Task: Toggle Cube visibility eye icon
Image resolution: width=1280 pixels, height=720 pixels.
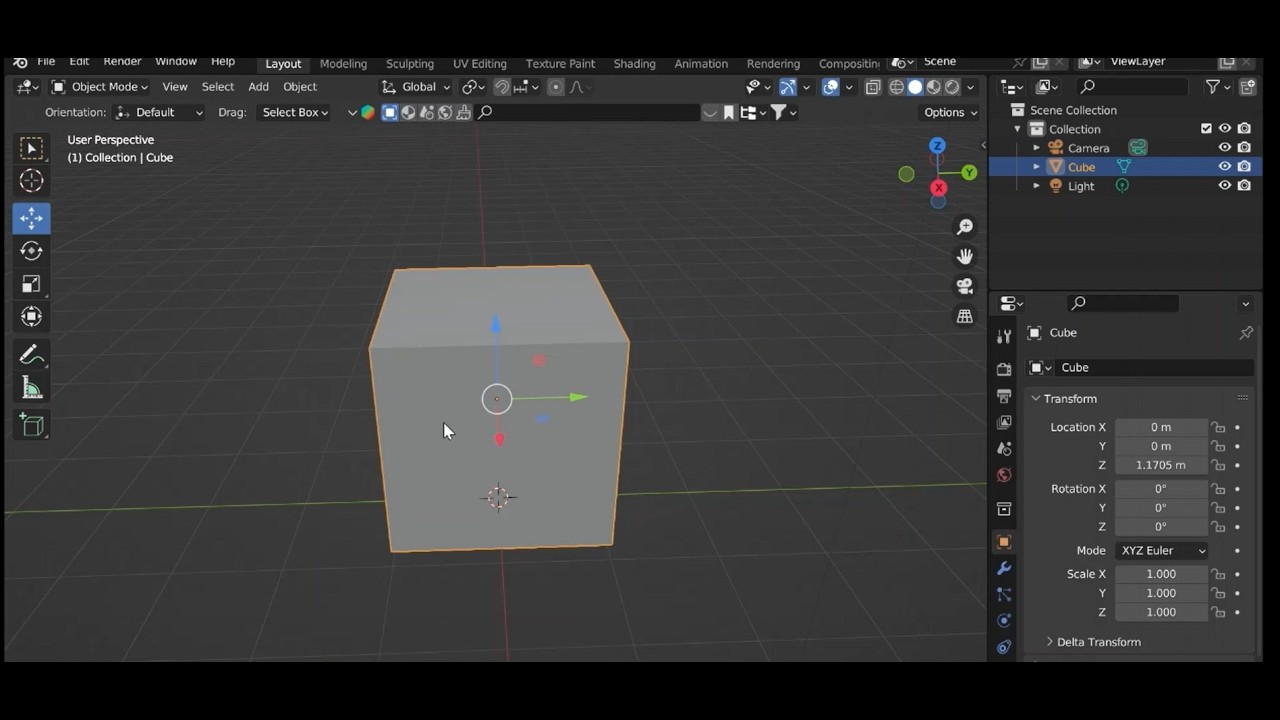Action: (x=1224, y=167)
